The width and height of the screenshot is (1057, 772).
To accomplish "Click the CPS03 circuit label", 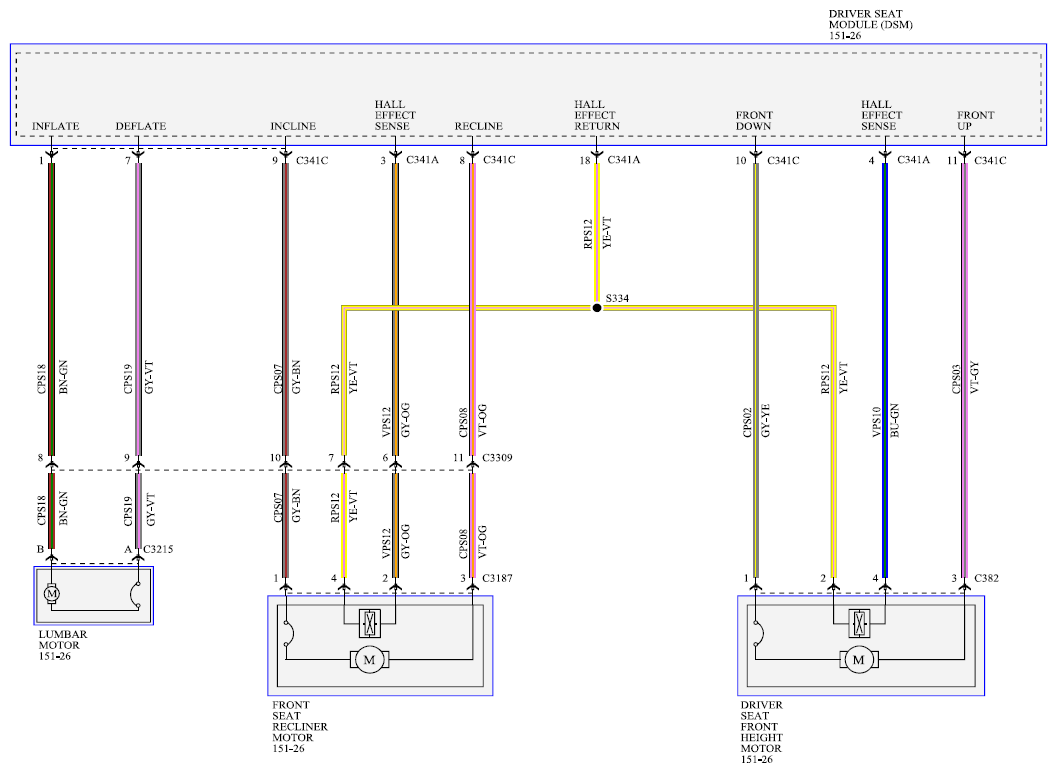I will (x=956, y=380).
